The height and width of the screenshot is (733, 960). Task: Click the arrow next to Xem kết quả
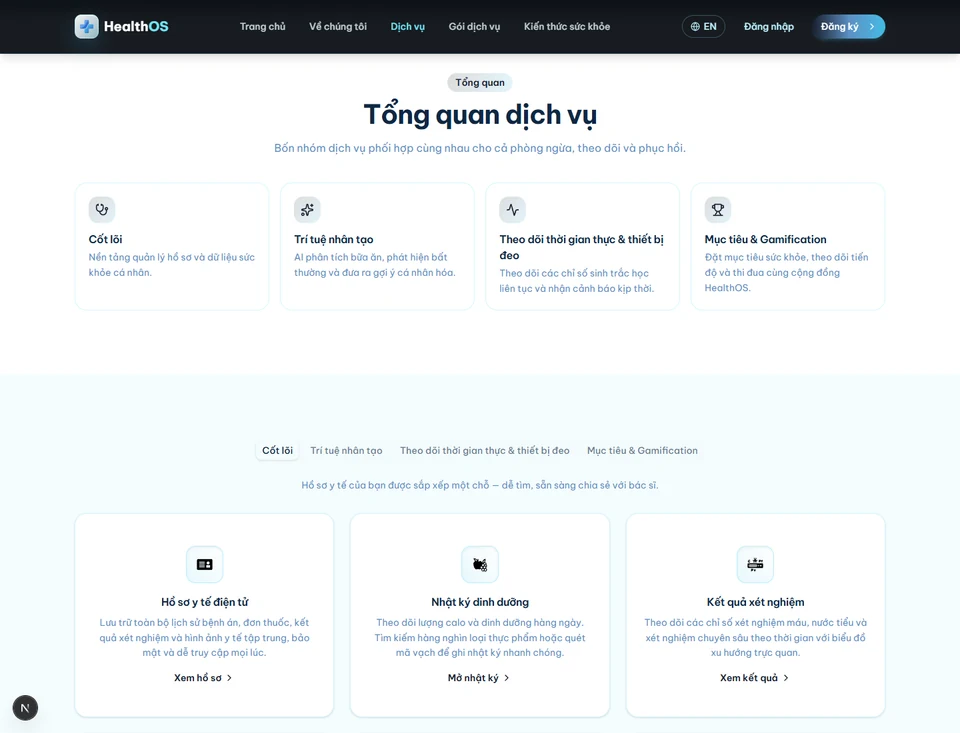pyautogui.click(x=786, y=678)
